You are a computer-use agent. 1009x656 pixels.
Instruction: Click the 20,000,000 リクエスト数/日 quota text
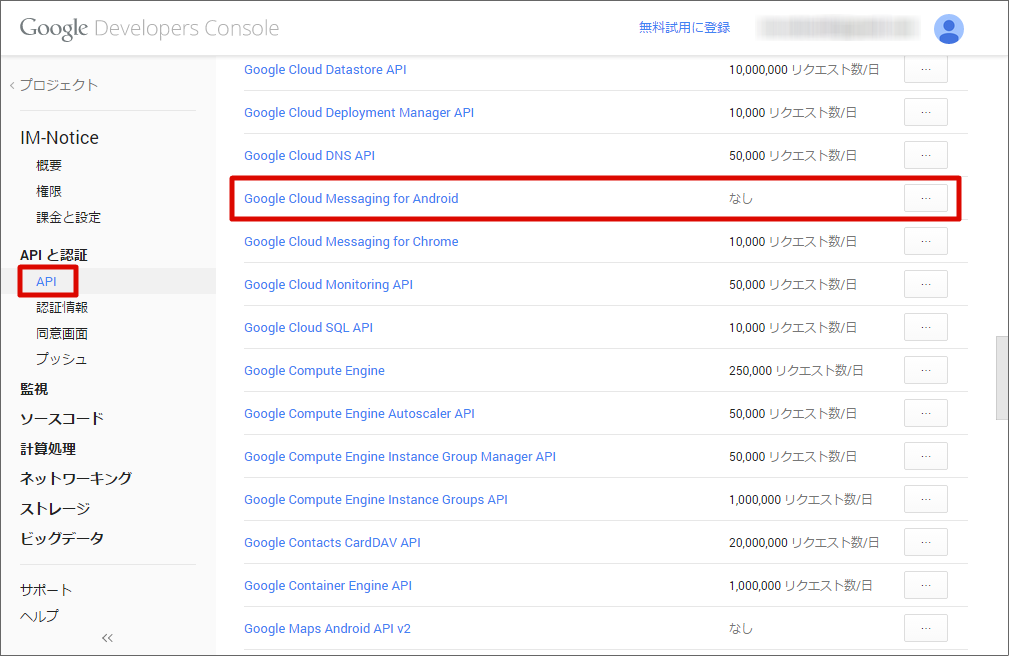pos(804,543)
